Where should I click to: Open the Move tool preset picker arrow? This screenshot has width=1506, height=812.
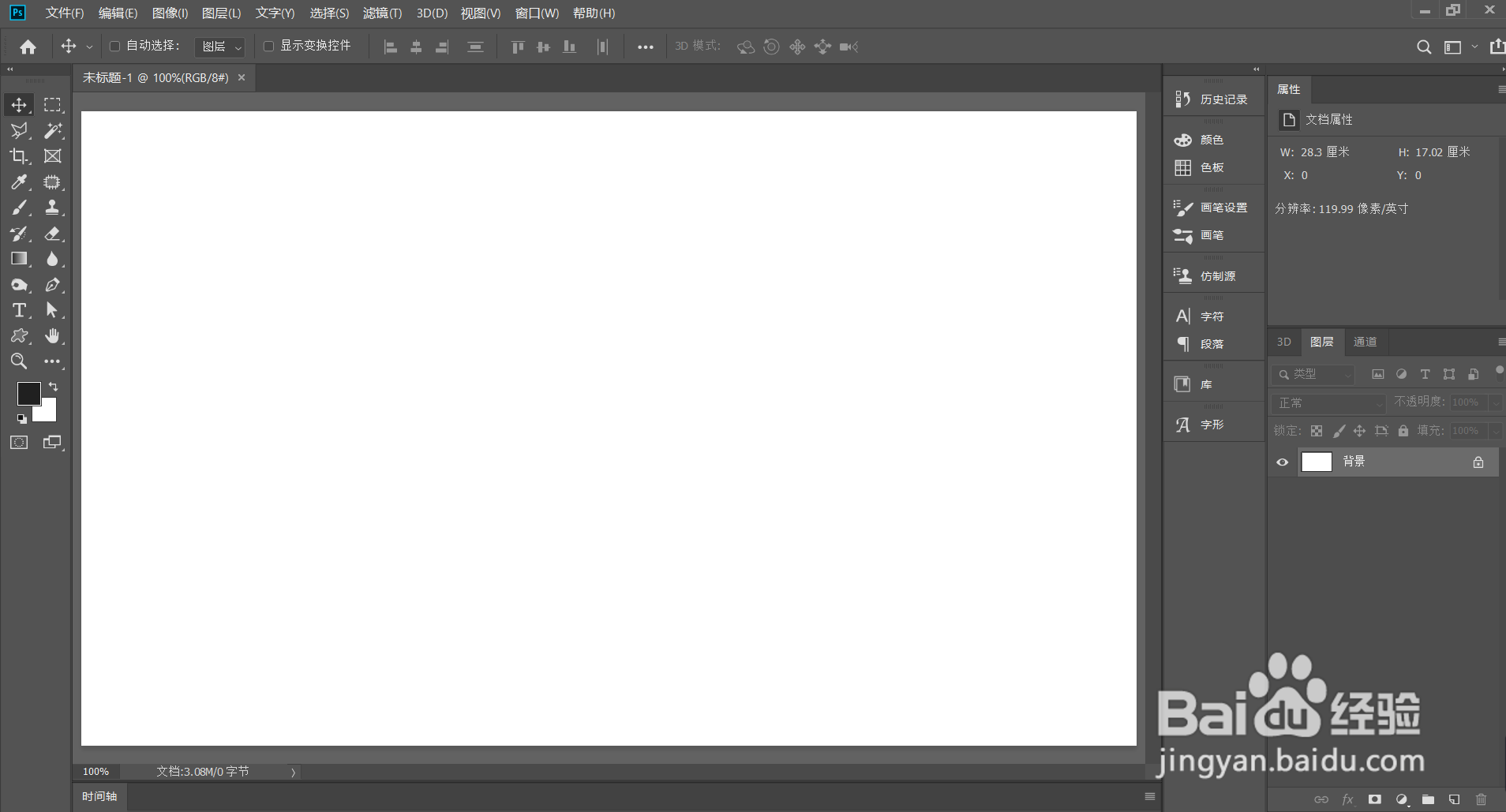click(89, 47)
